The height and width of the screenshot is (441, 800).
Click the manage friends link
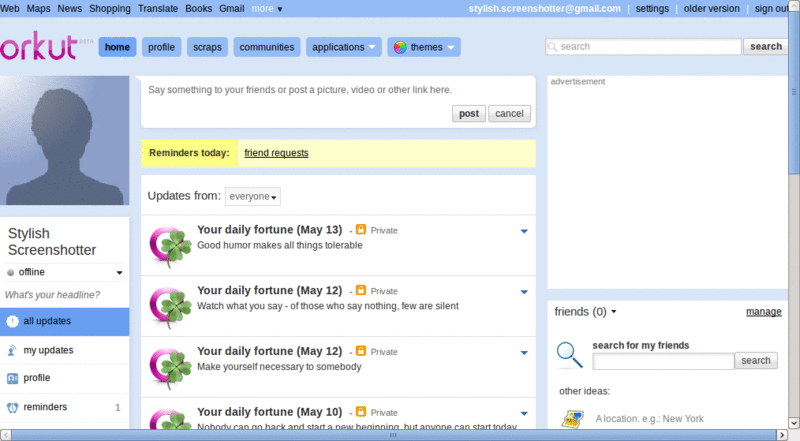click(x=763, y=311)
